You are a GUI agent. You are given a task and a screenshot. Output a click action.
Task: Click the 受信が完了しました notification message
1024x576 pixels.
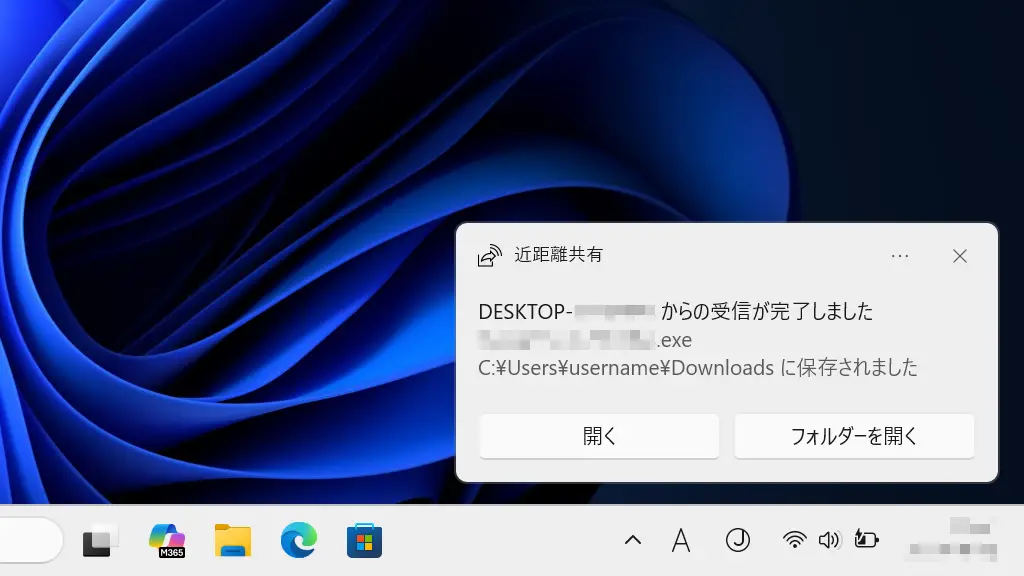675,312
